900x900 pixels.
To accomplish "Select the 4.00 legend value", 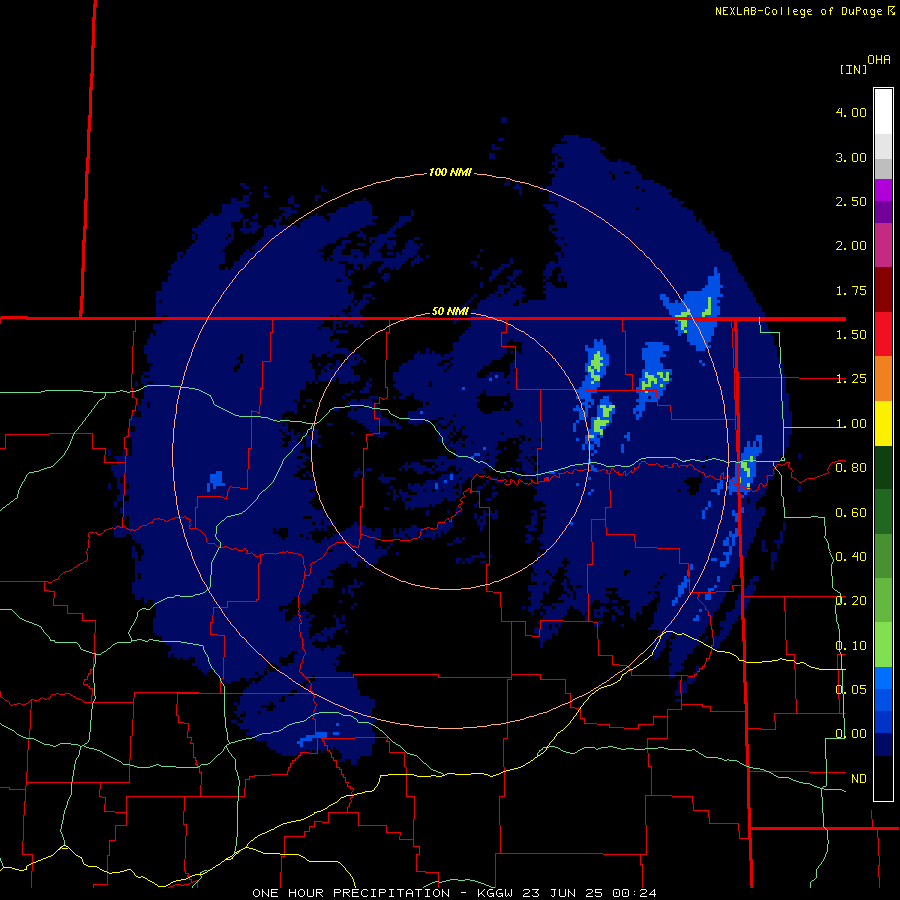I will point(851,112).
